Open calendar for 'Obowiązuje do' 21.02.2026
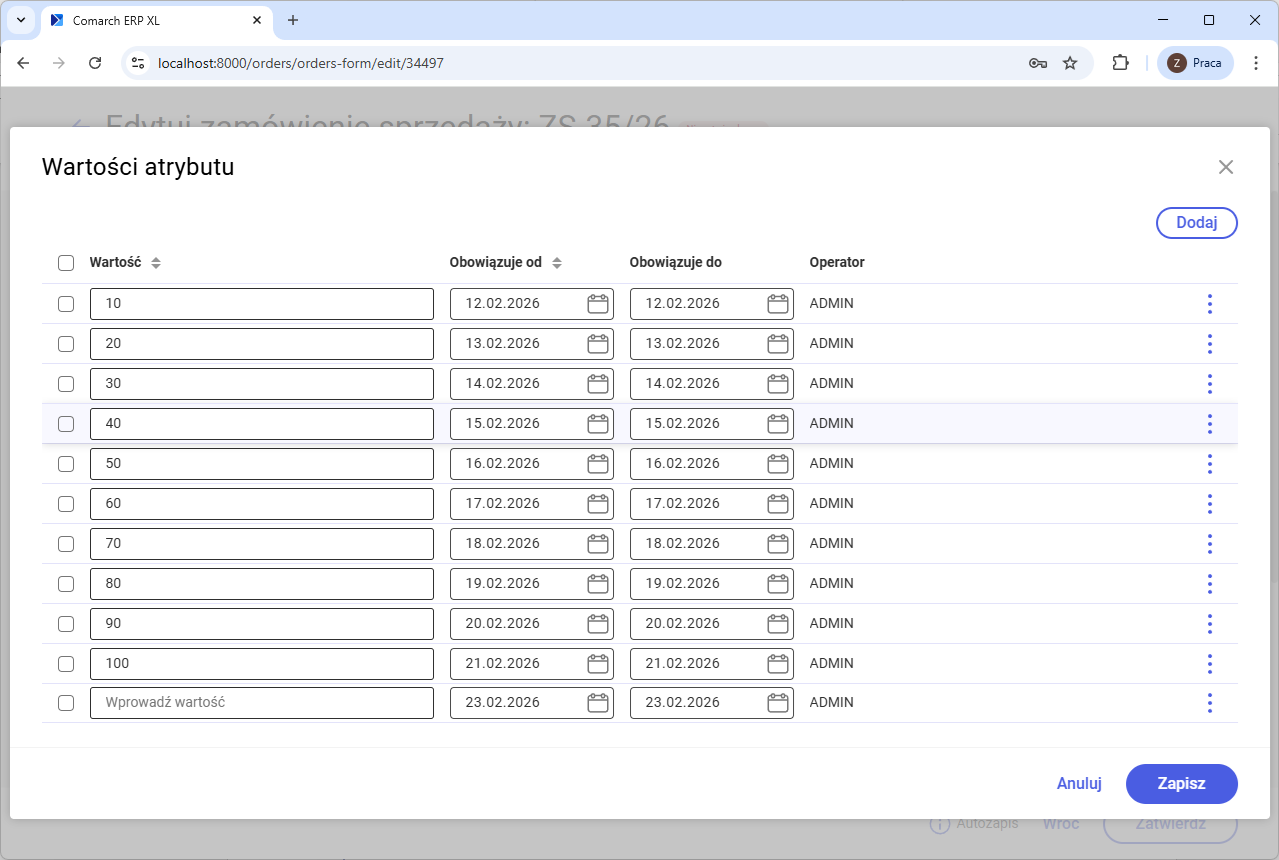1279x860 pixels. click(x=778, y=664)
